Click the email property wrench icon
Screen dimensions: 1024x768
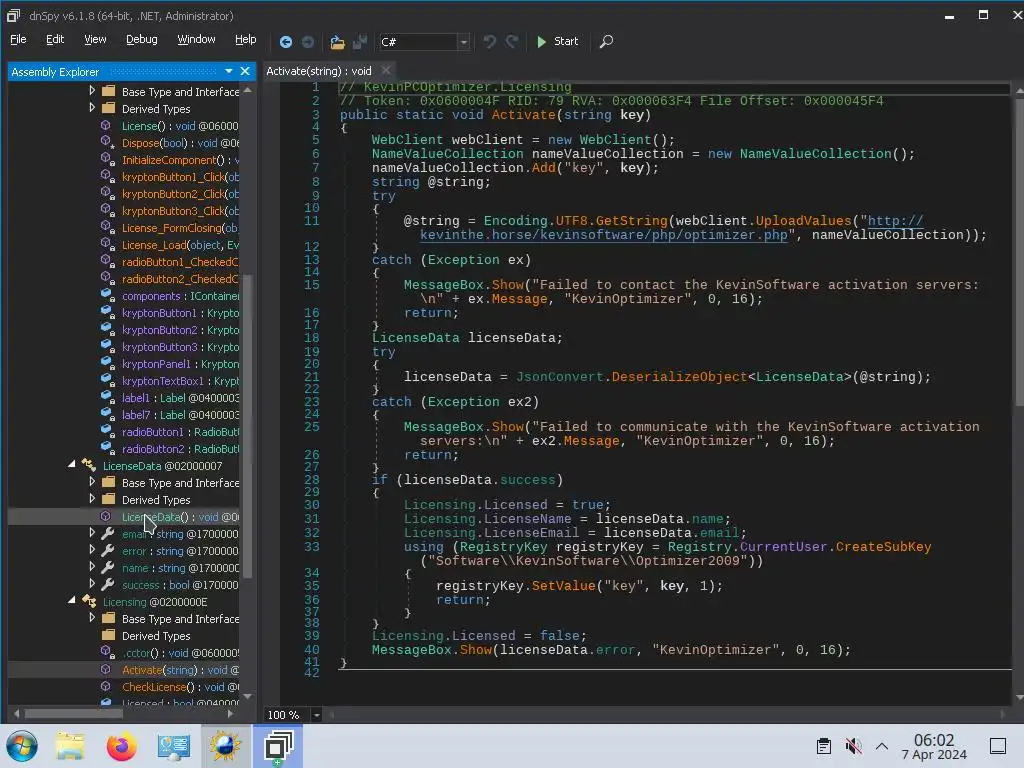[x=108, y=534]
